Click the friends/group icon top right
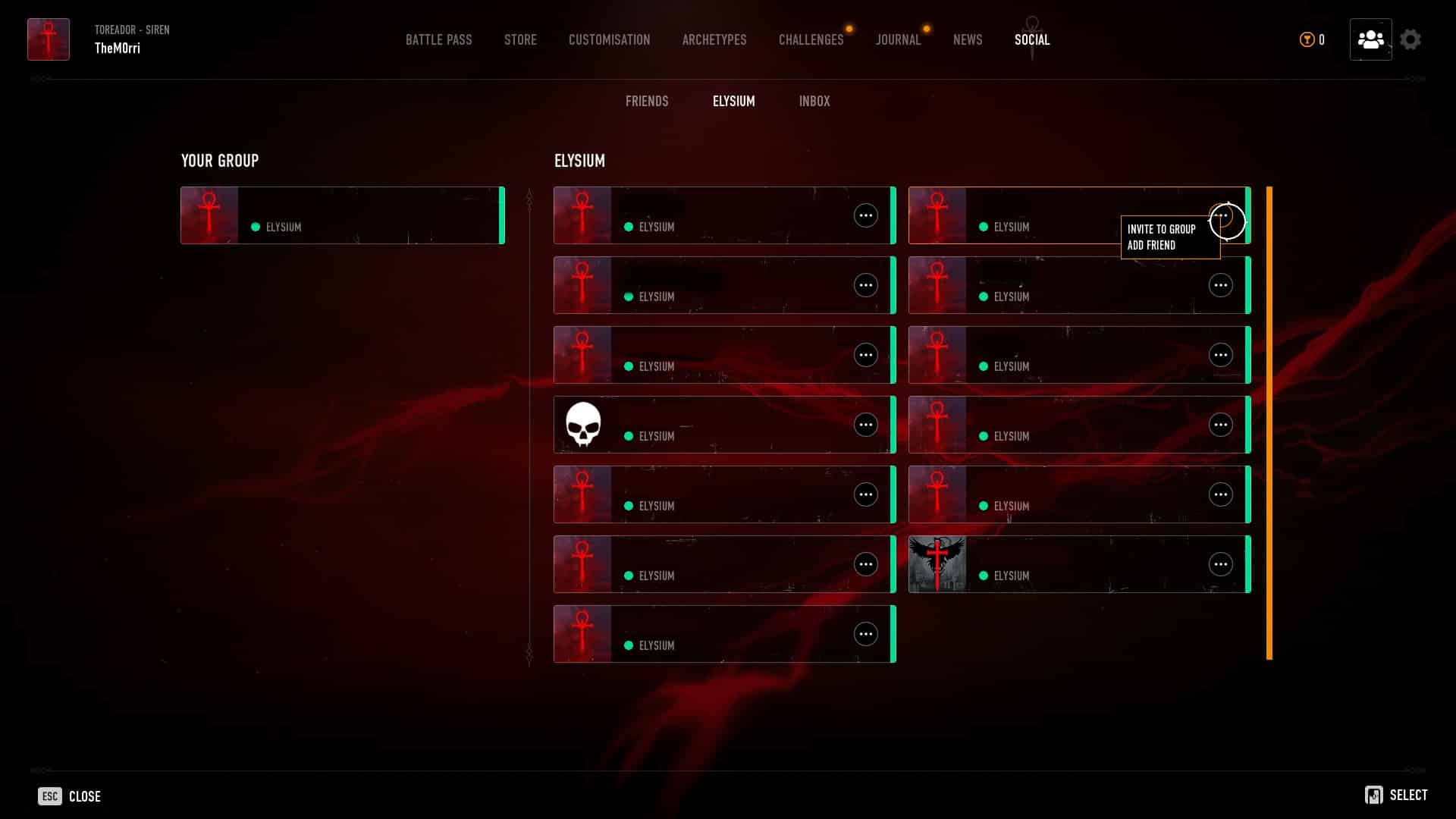1456x819 pixels. coord(1370,39)
